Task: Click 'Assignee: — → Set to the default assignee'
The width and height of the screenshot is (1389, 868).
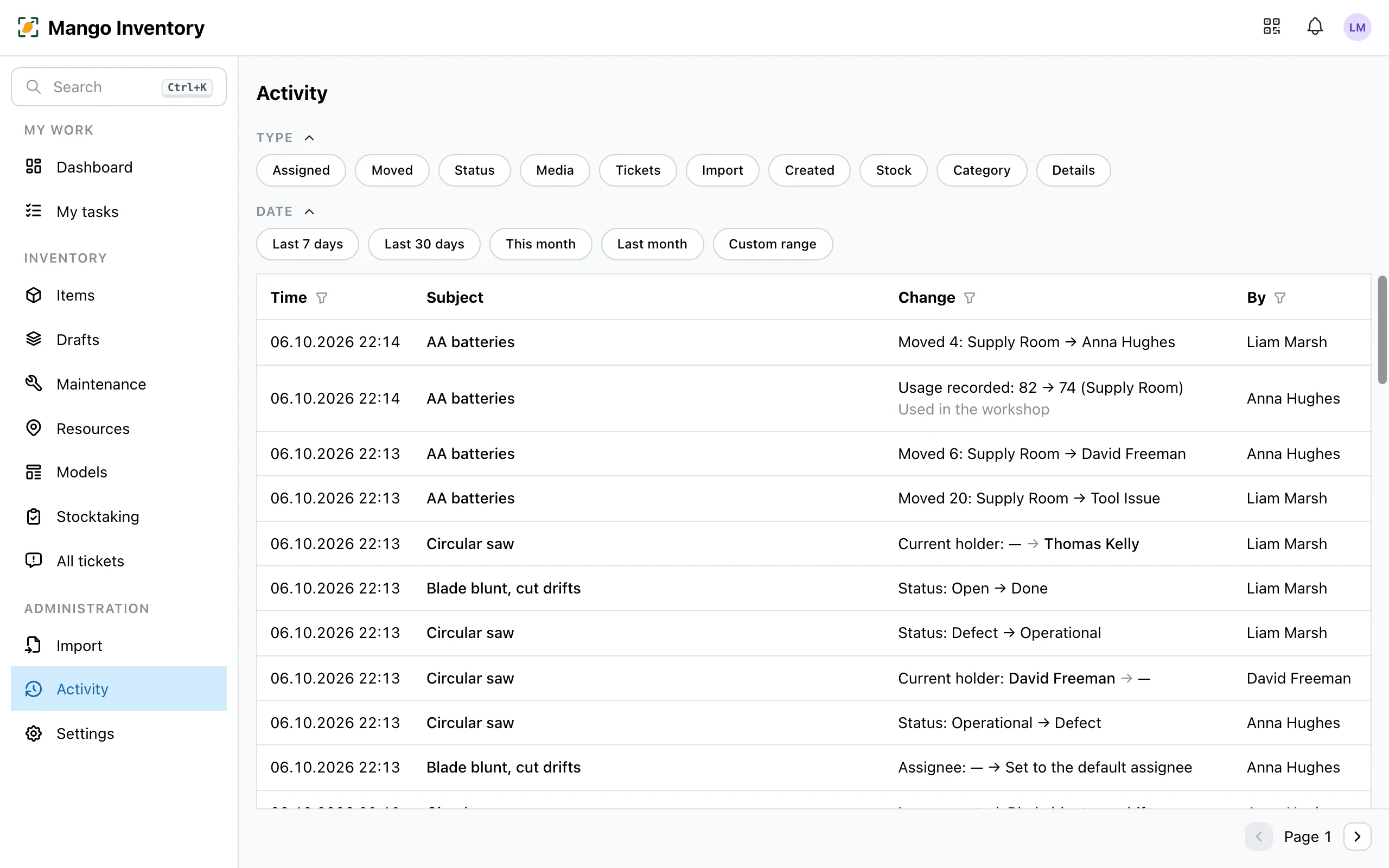Action: (1045, 768)
